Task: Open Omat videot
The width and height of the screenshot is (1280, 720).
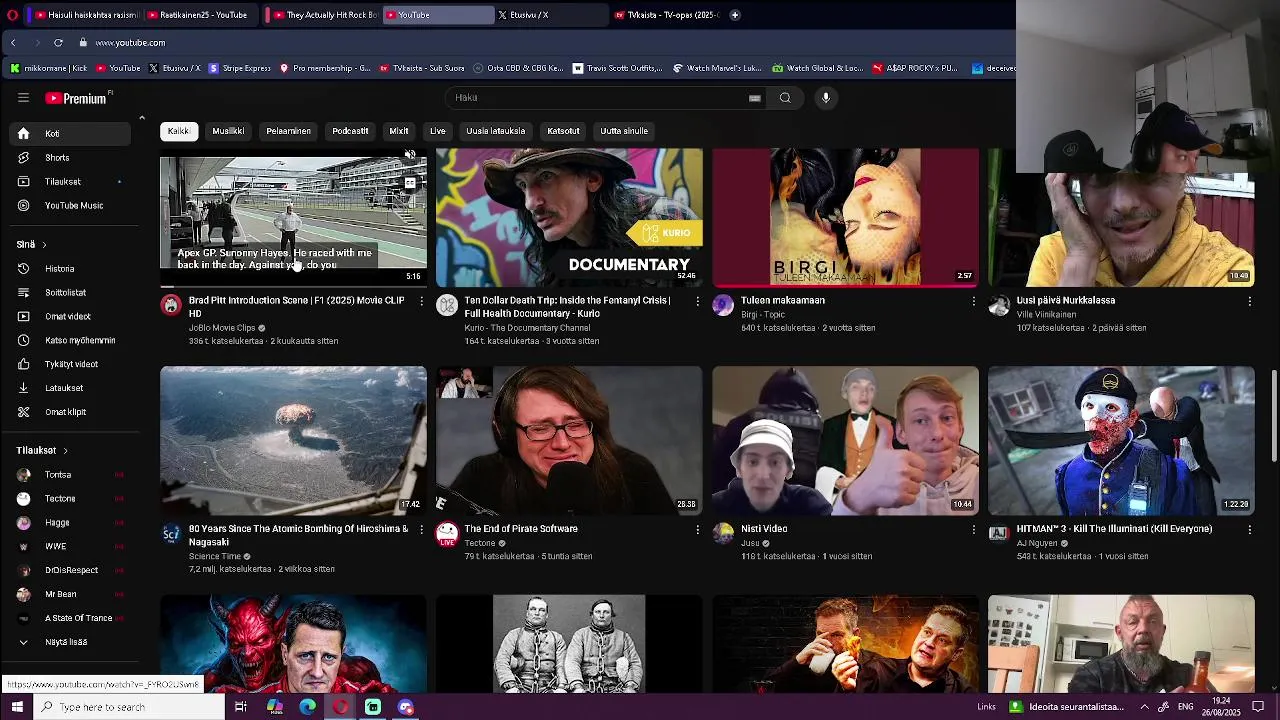Action: coord(70,317)
